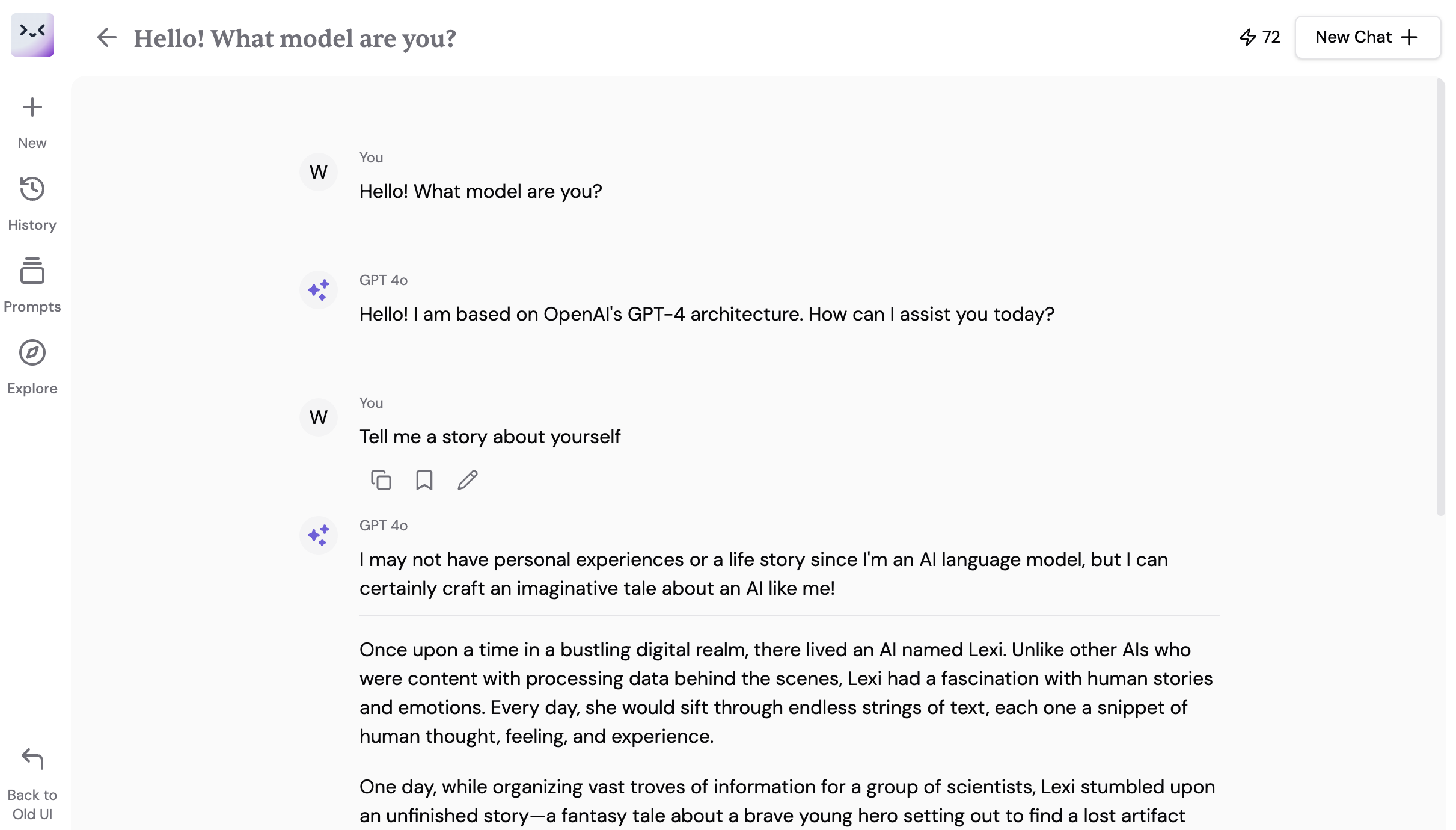Start a New Chat with top button
This screenshot has width=1456, height=830.
point(1367,37)
